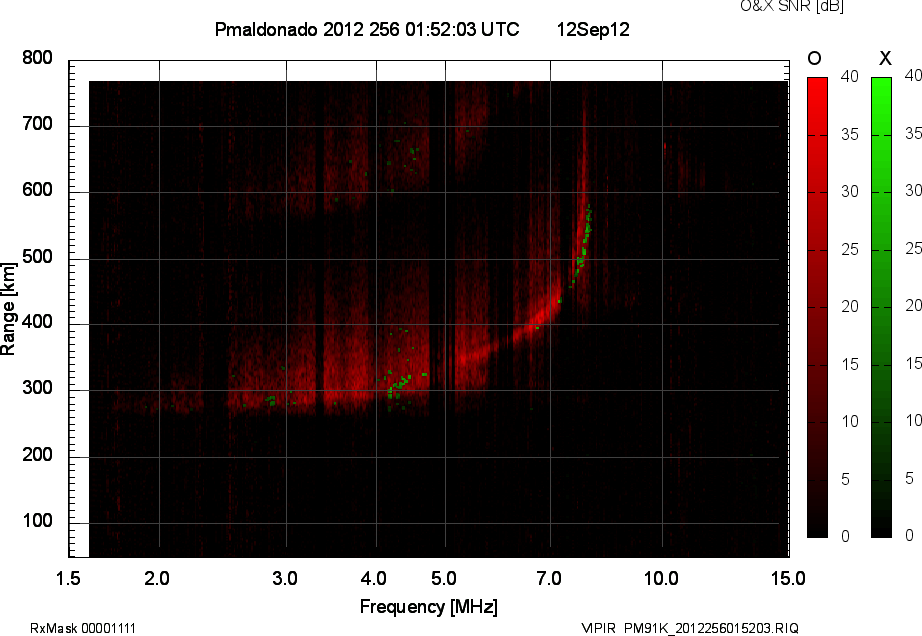Click the 15.0 frequency axis tick label

tap(789, 578)
